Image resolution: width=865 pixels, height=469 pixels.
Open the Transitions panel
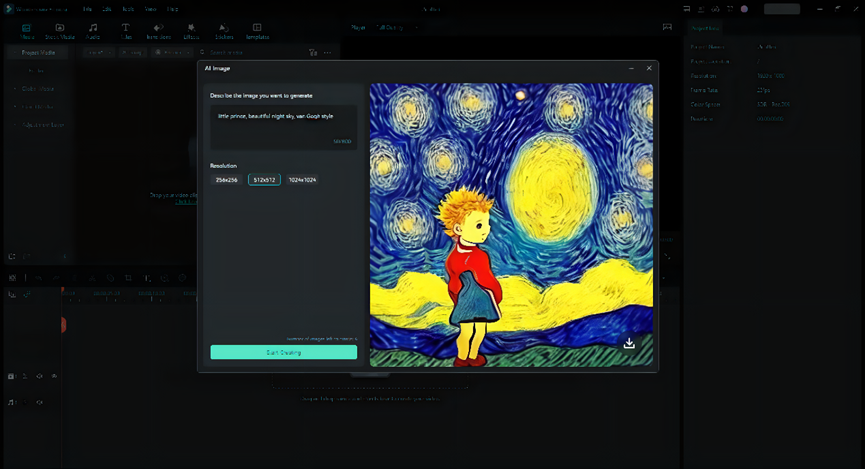click(x=158, y=31)
